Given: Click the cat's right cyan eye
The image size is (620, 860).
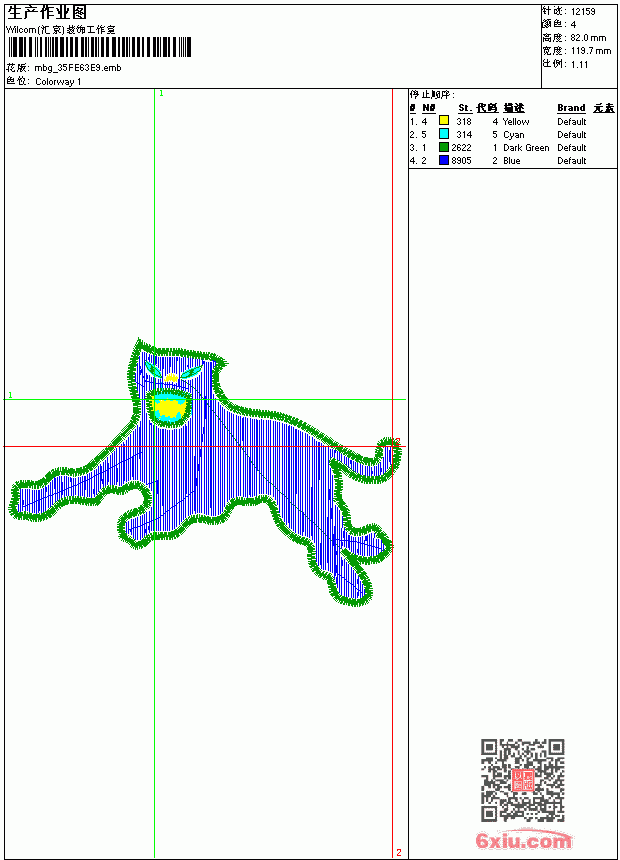Looking at the screenshot, I should coord(191,373).
